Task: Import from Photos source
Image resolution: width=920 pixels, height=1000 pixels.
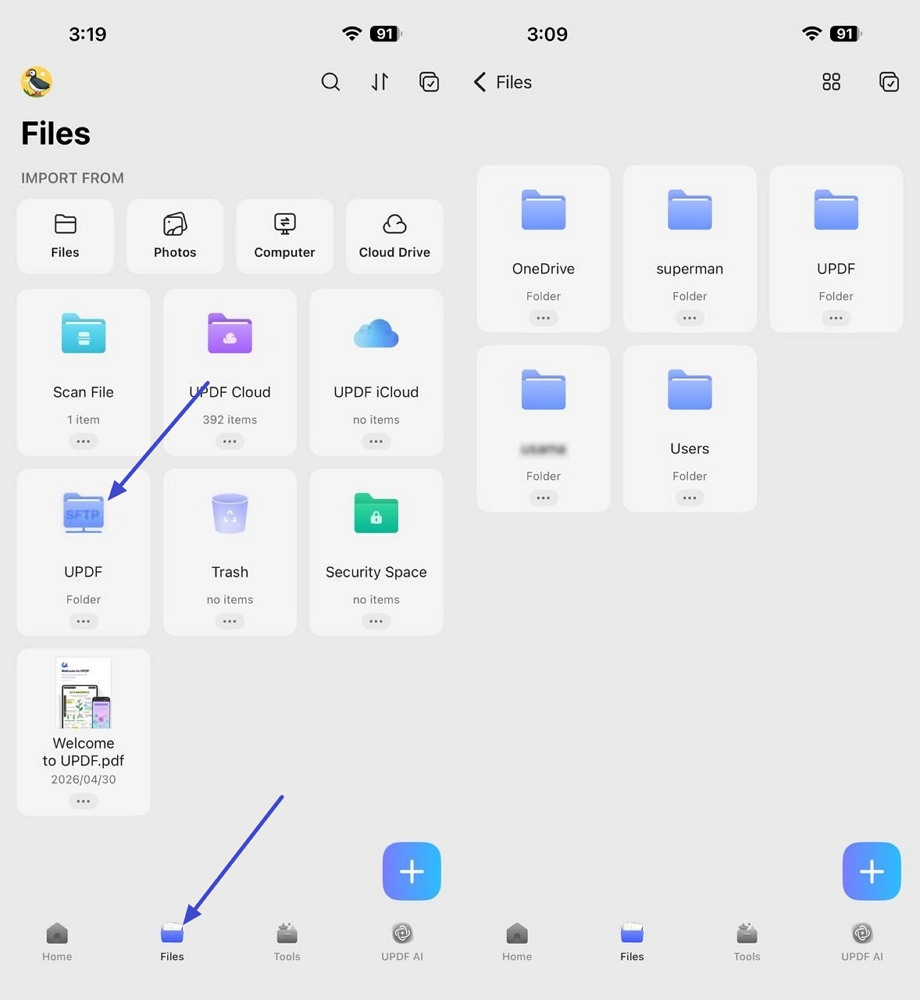Action: [175, 237]
